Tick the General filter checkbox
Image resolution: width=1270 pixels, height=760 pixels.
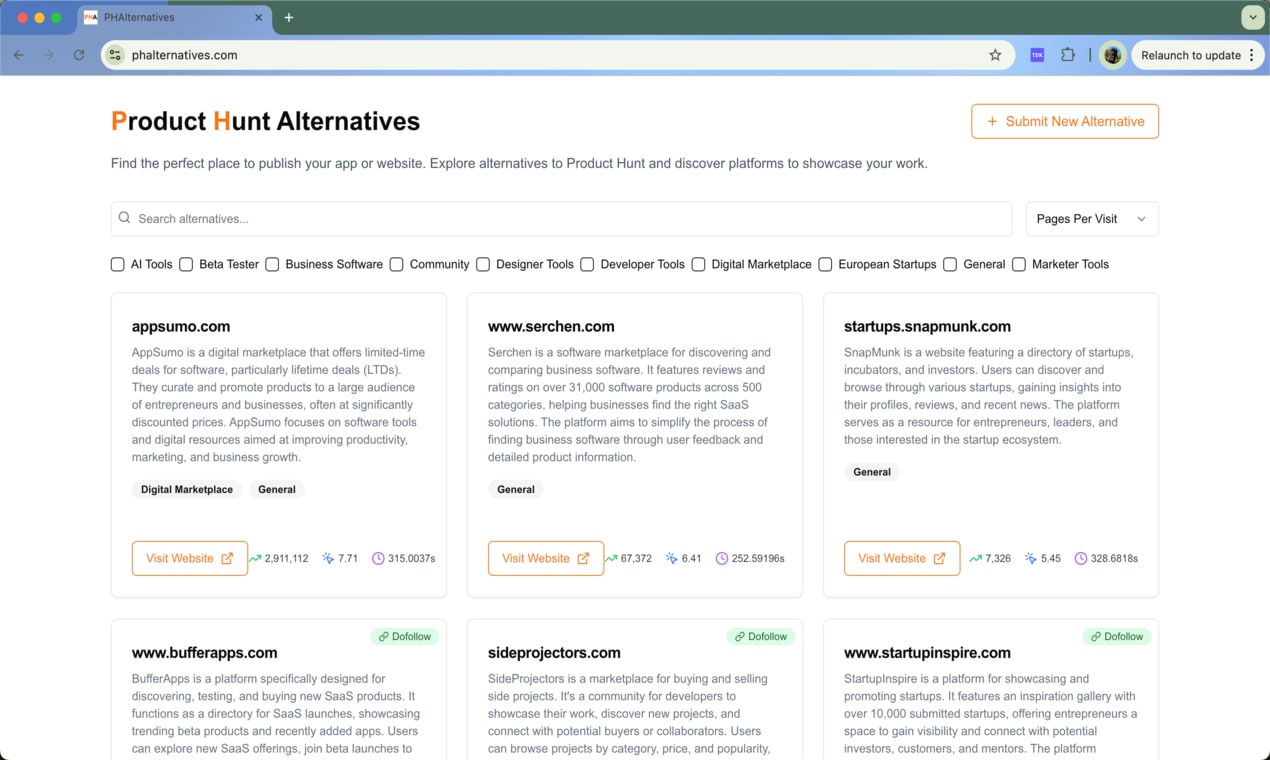(x=950, y=264)
